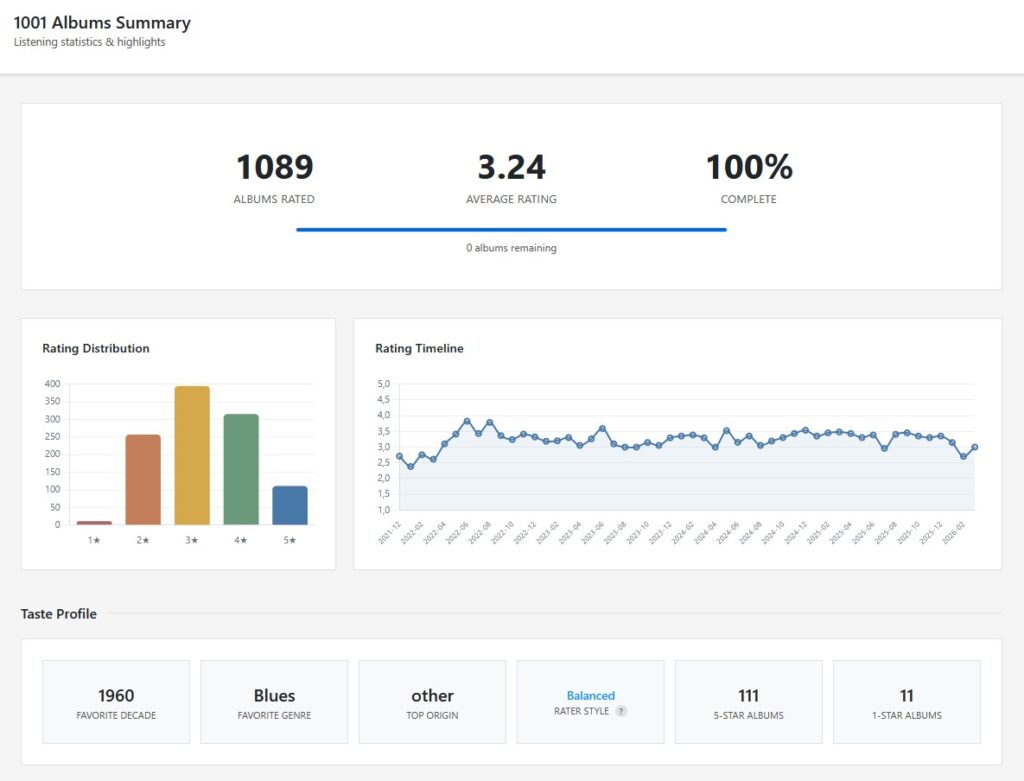Click the Rater Style help question-mark icon
Viewport: 1024px width, 781px height.
pos(621,711)
